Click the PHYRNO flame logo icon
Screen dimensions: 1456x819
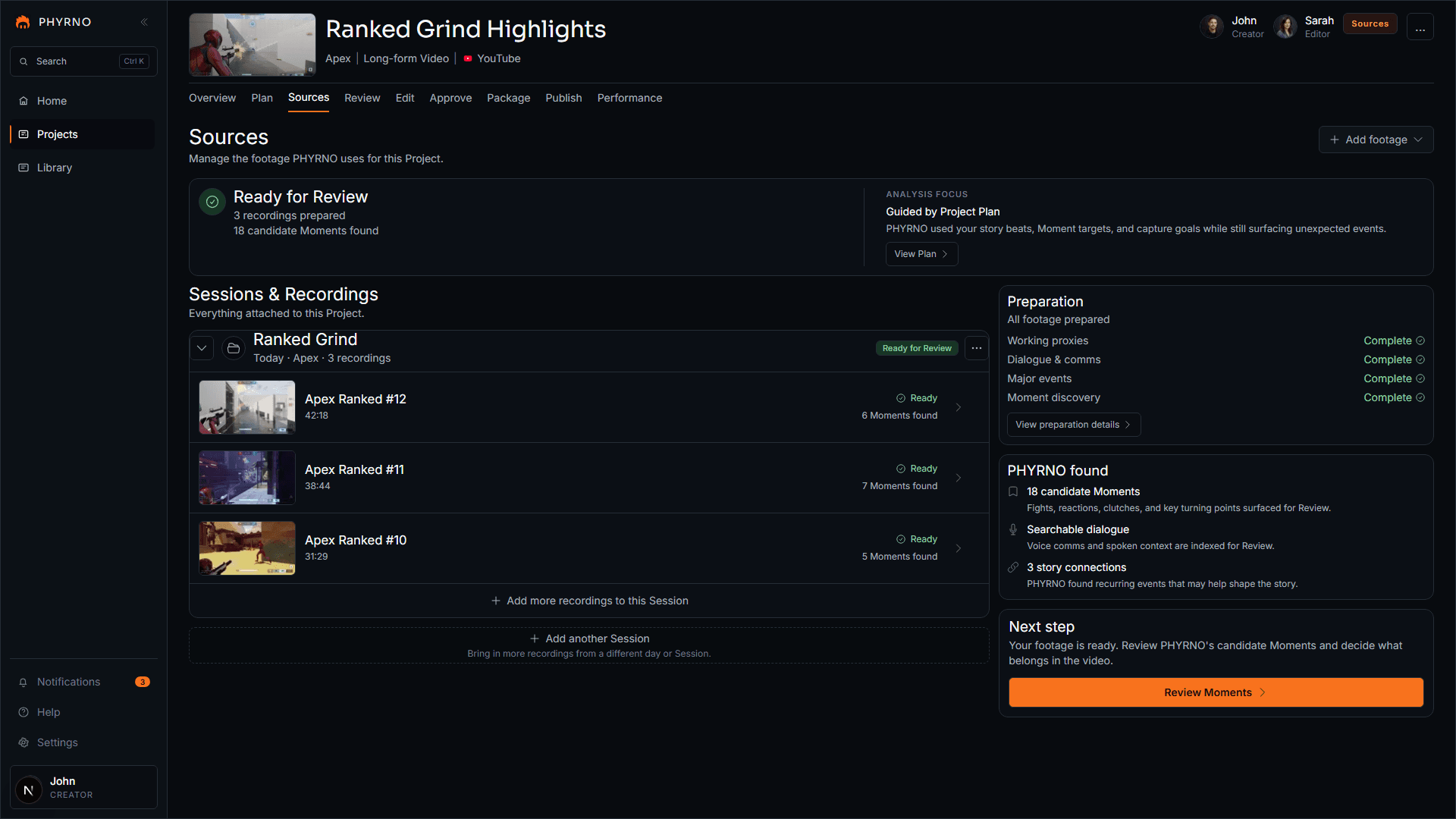click(x=23, y=22)
